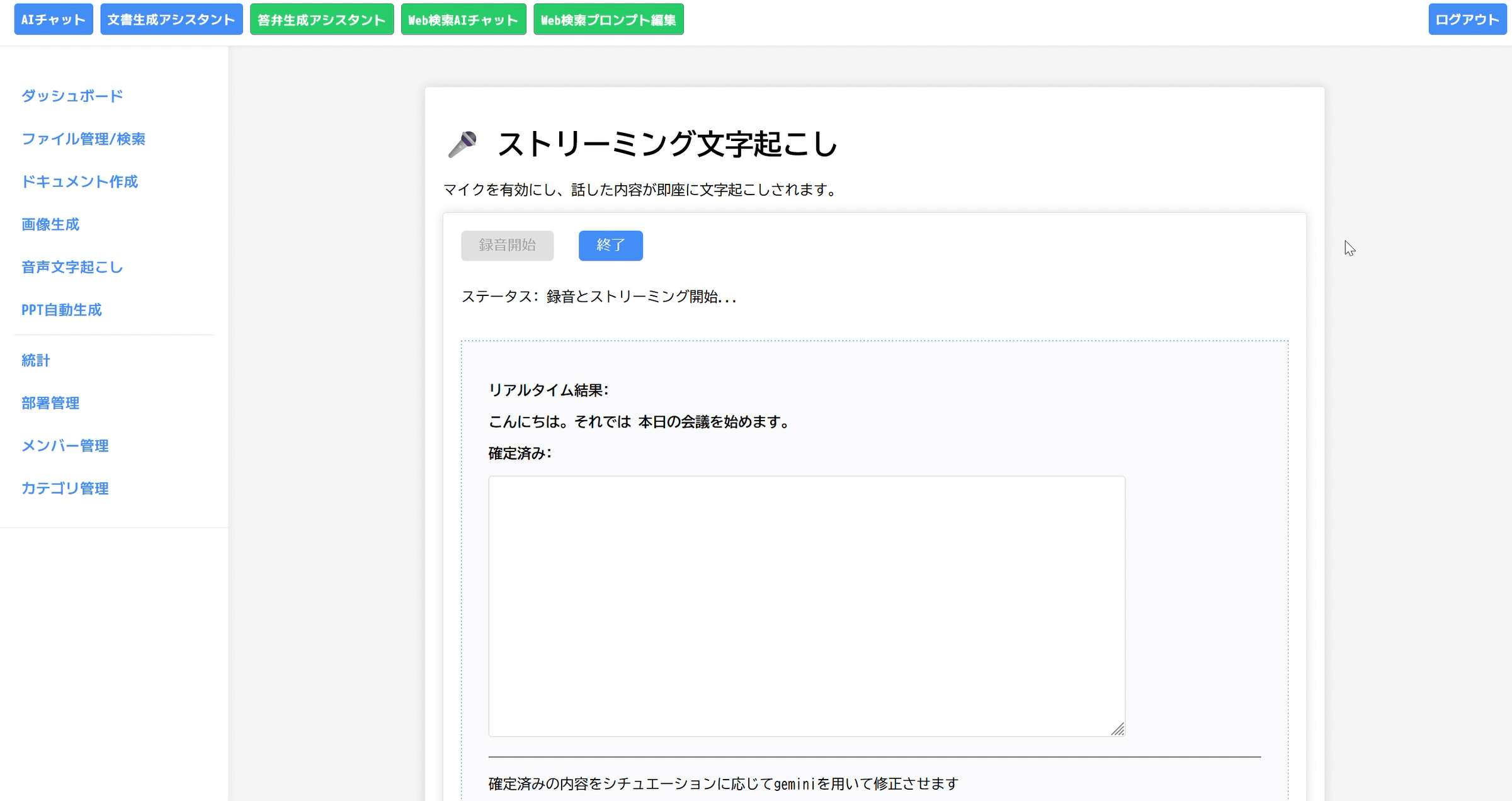Click the microphone icon beside the title
The height and width of the screenshot is (801, 1512).
(x=462, y=144)
